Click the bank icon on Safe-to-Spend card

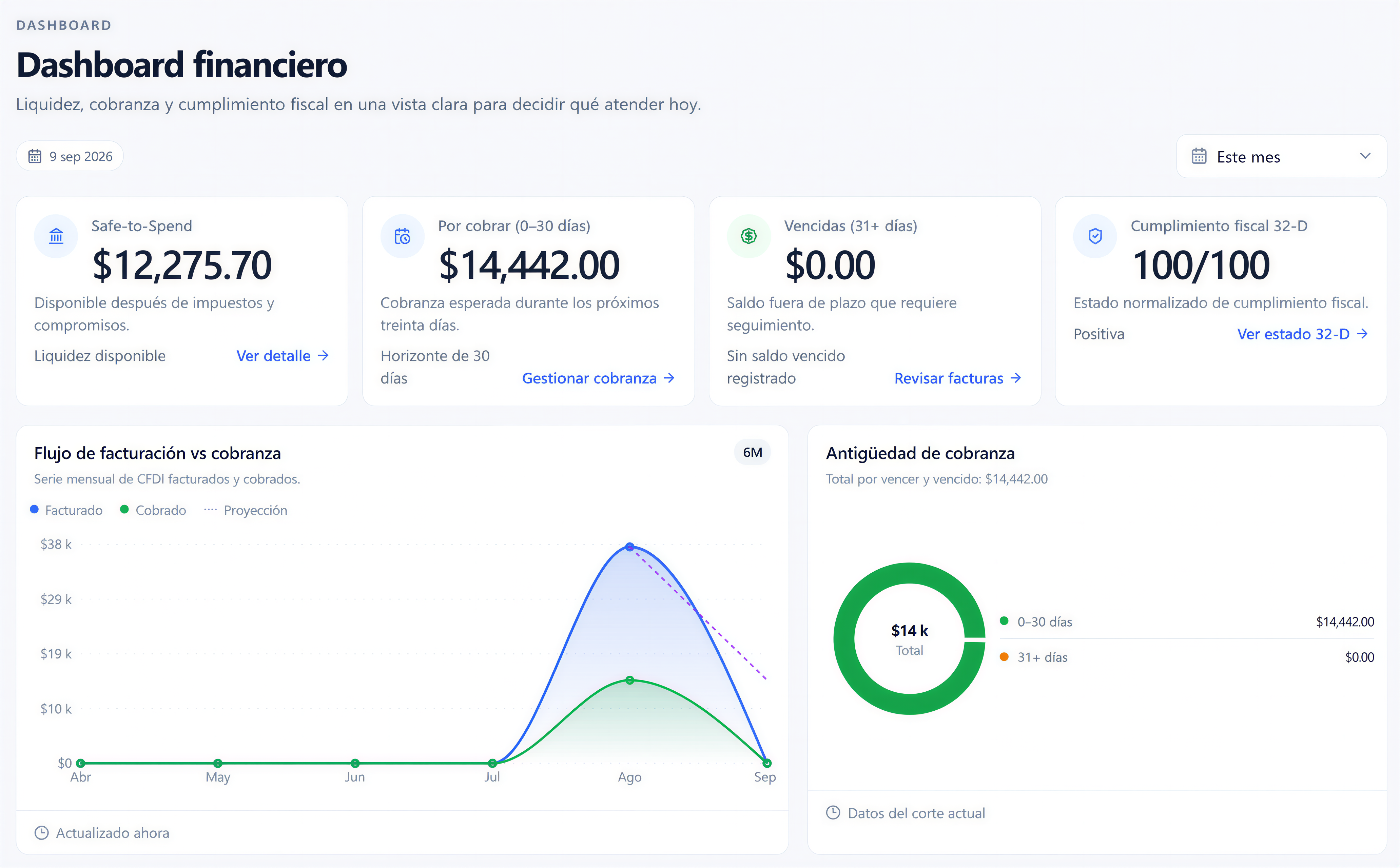[56, 236]
